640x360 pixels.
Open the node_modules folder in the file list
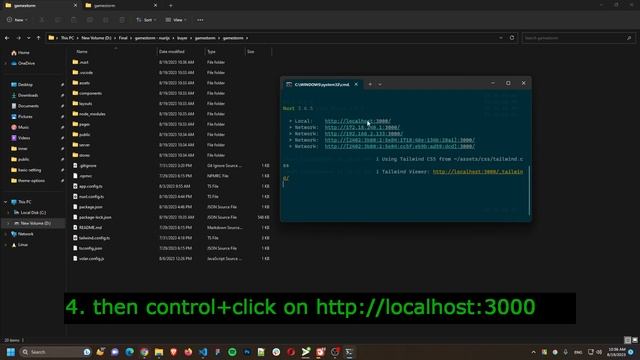pyautogui.click(x=92, y=114)
